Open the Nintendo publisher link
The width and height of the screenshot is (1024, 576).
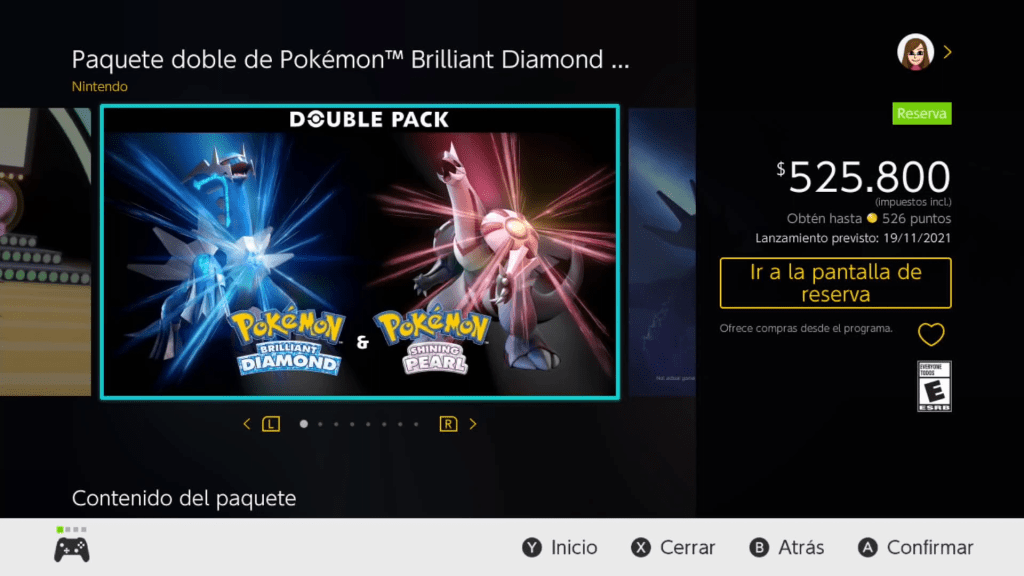[x=99, y=86]
